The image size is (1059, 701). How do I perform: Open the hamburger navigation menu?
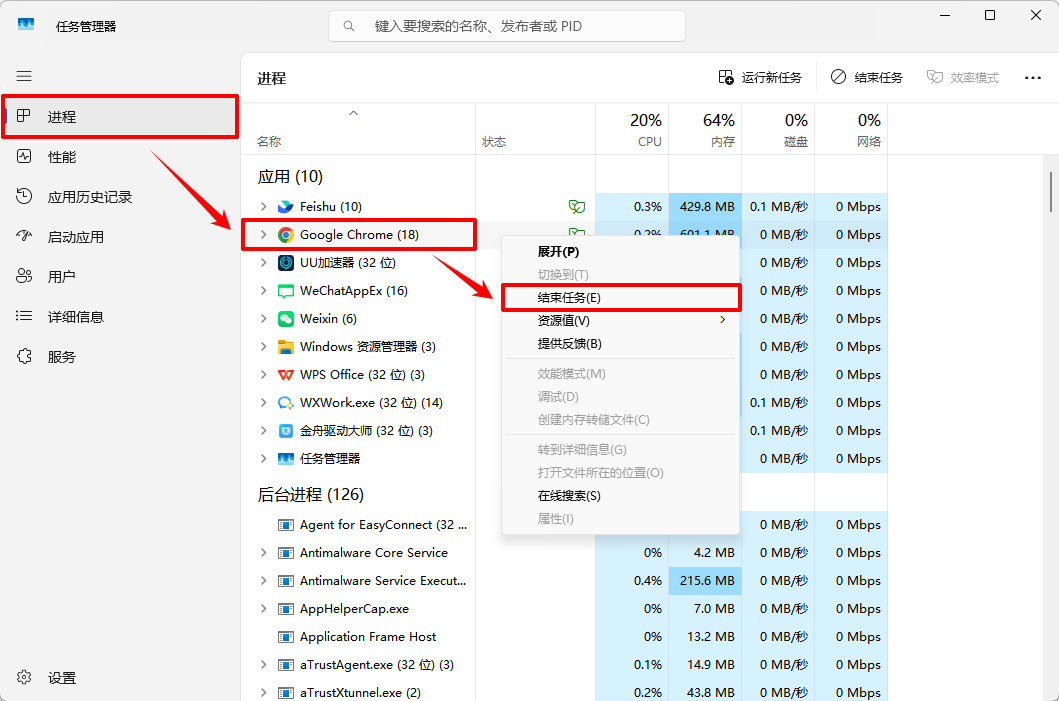pyautogui.click(x=24, y=76)
